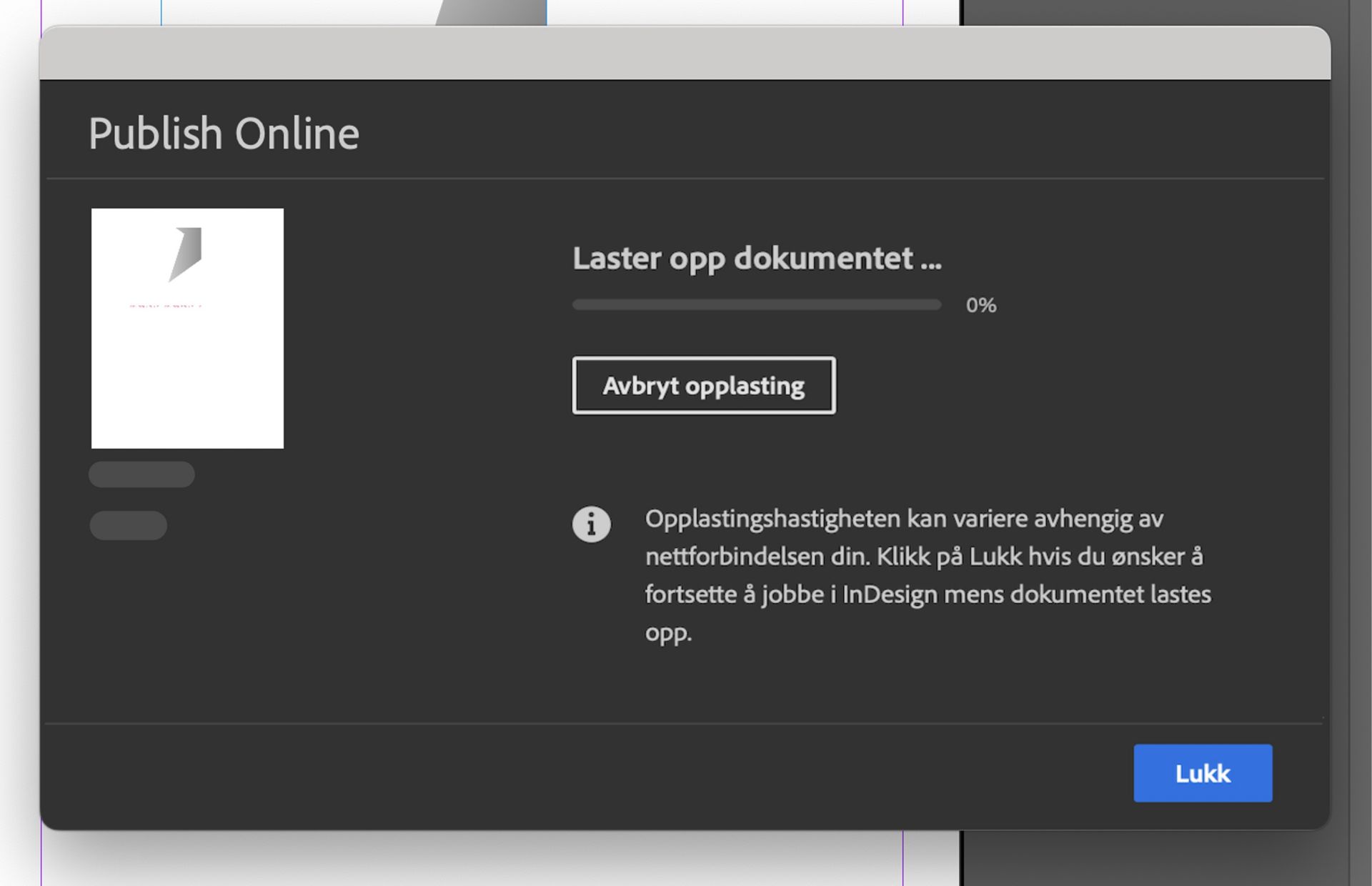Click the upload speed information paragraph

pos(922,575)
